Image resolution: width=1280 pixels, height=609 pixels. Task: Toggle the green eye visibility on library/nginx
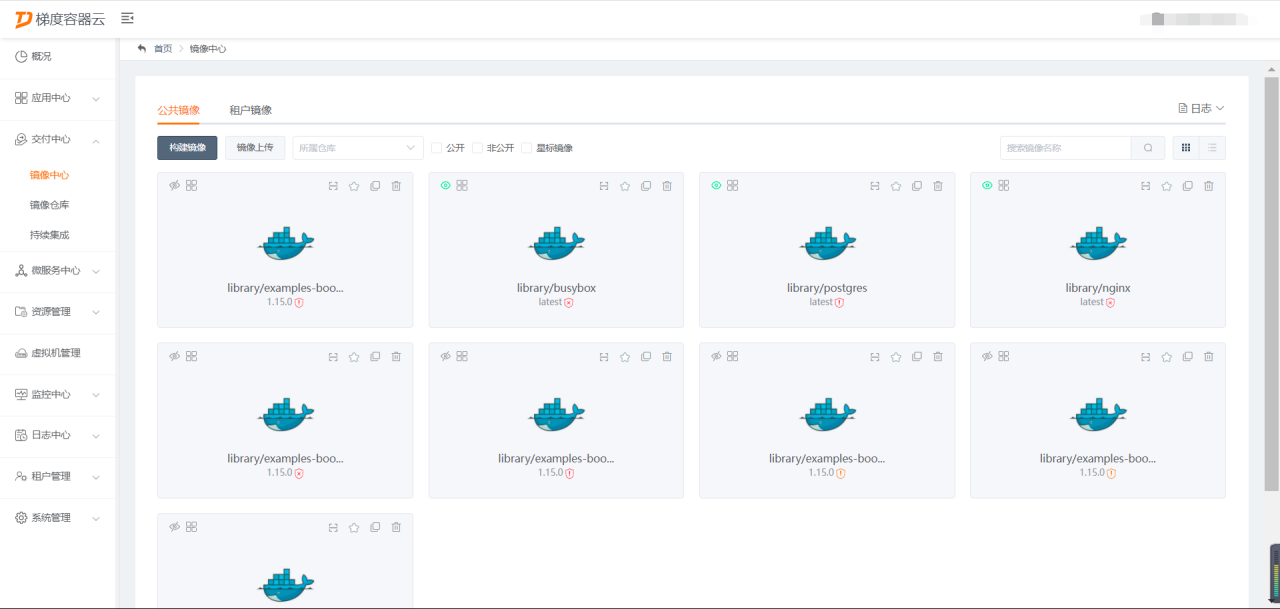point(987,186)
